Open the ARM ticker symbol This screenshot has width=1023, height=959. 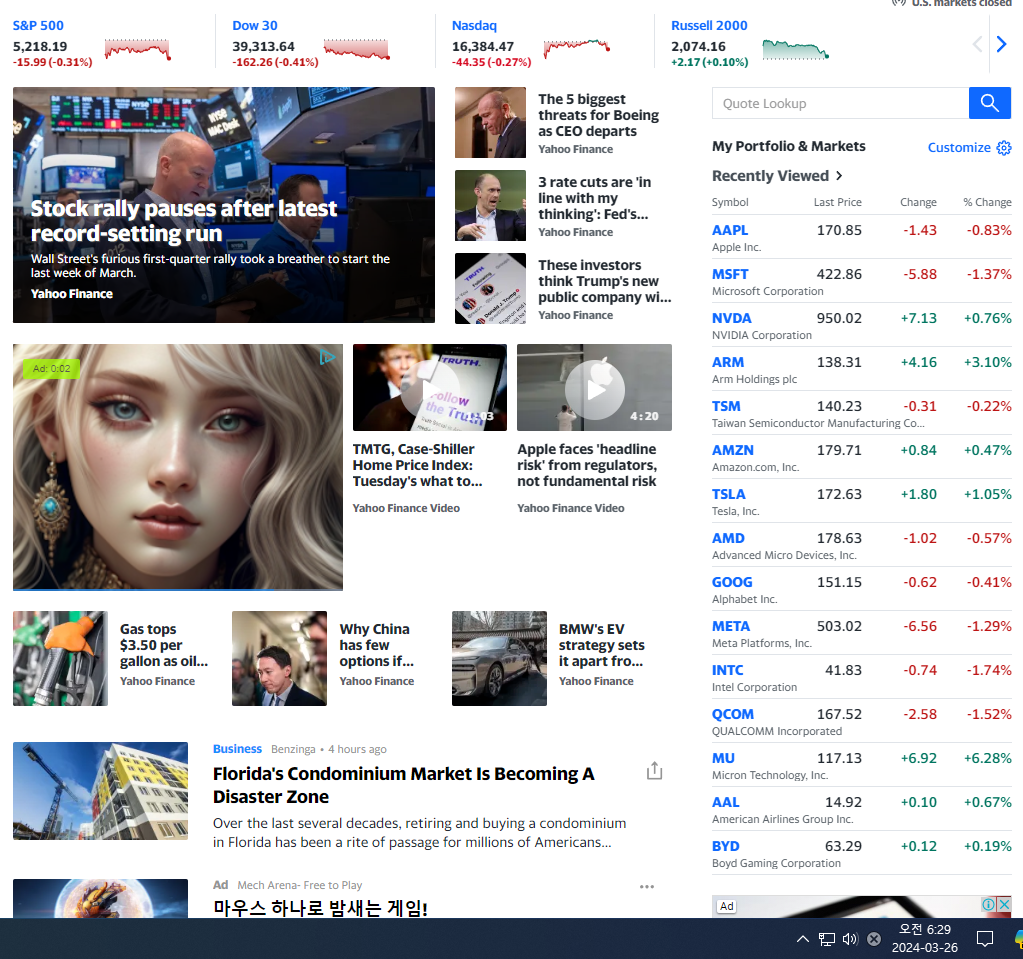pyautogui.click(x=727, y=362)
